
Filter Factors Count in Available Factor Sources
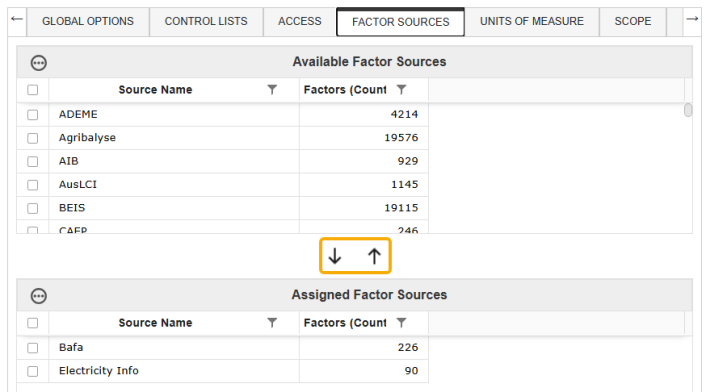click(x=401, y=90)
